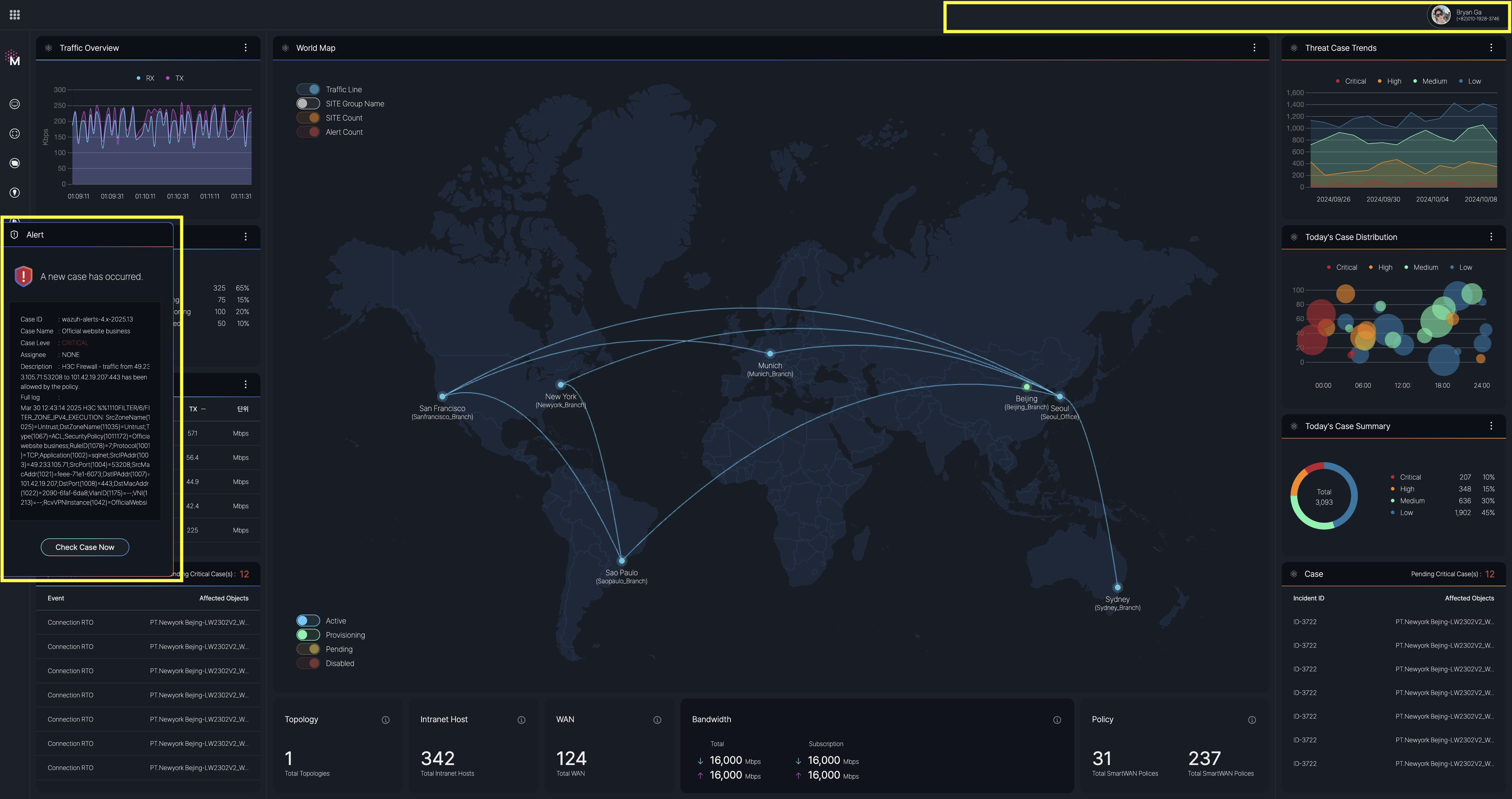The width and height of the screenshot is (1512, 799).
Task: Toggle the Provisioning status switch
Action: click(308, 635)
